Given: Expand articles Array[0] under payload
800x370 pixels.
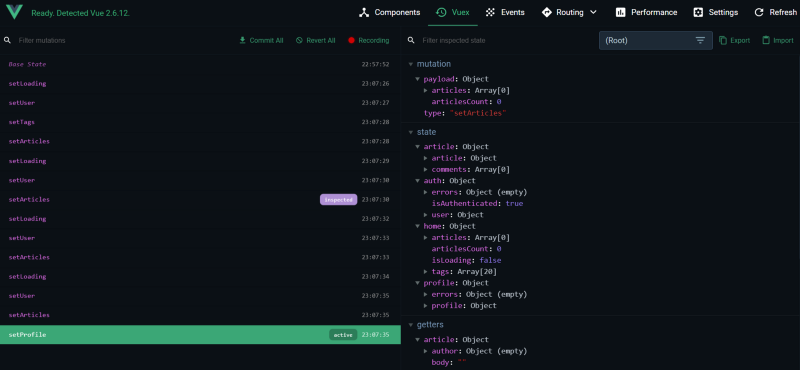Looking at the screenshot, I should 426,90.
